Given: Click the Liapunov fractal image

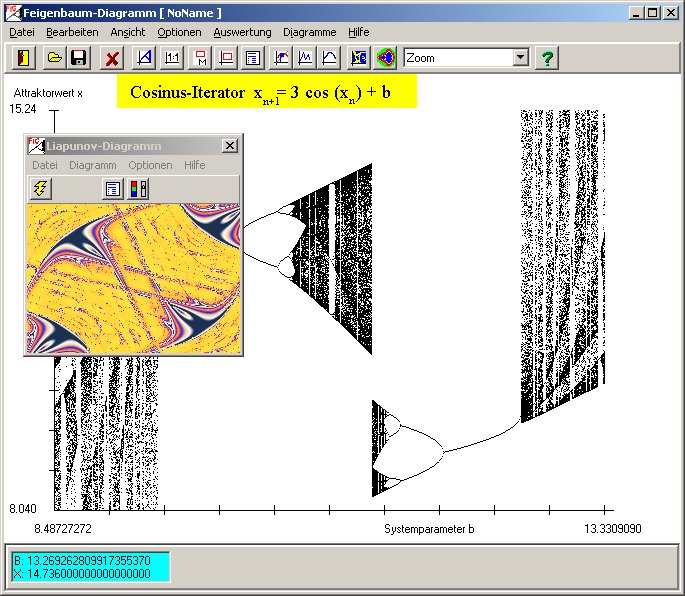Looking at the screenshot, I should 133,278.
